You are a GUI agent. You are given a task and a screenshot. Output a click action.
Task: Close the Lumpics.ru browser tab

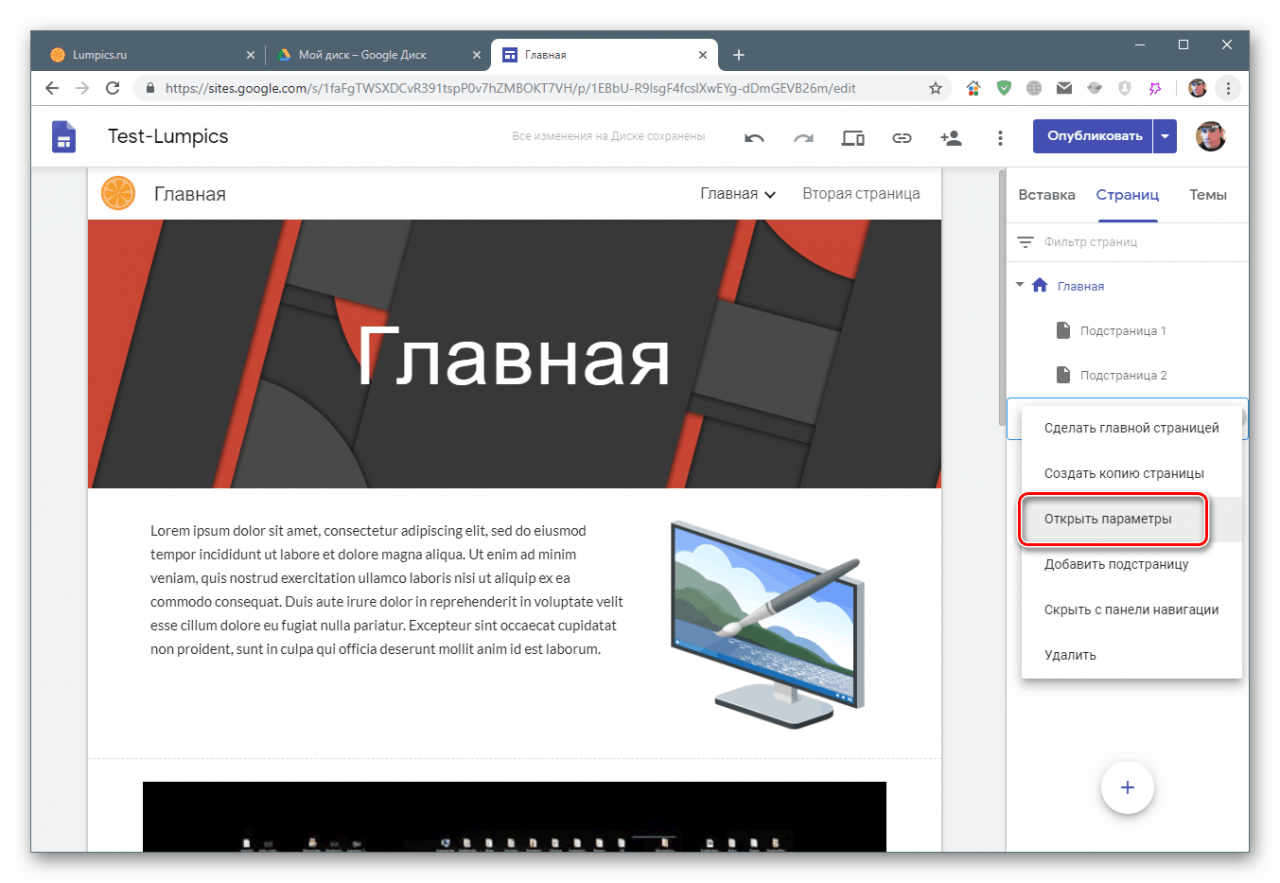tap(250, 55)
